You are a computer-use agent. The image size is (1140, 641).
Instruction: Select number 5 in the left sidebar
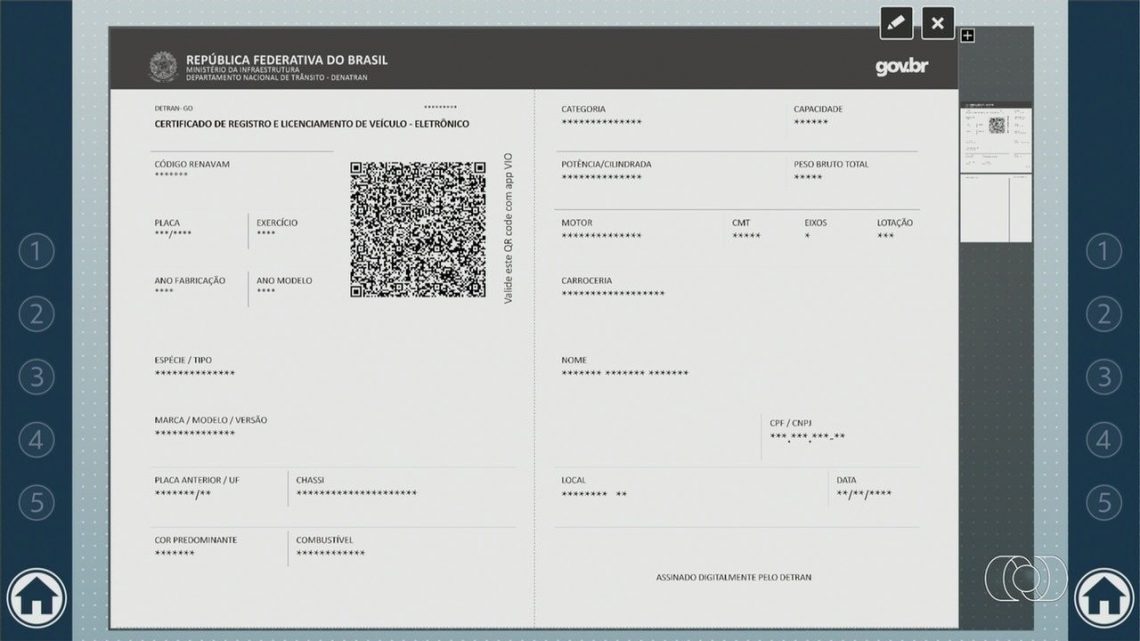click(36, 502)
